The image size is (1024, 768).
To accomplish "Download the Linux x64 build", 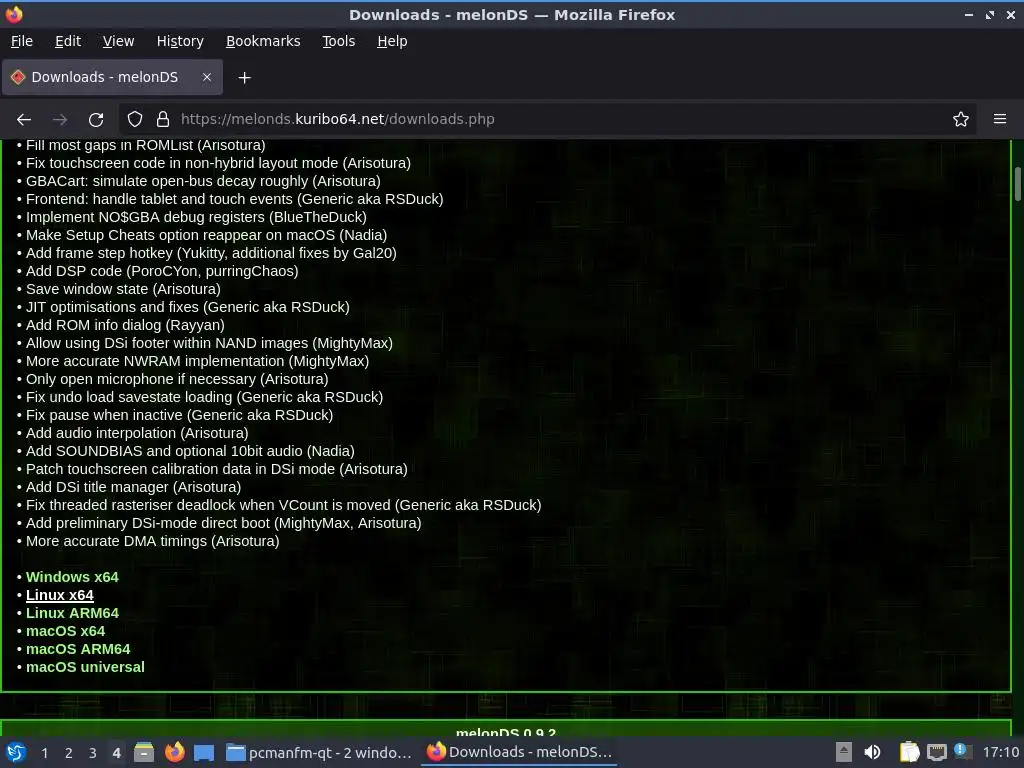I will pos(59,596).
